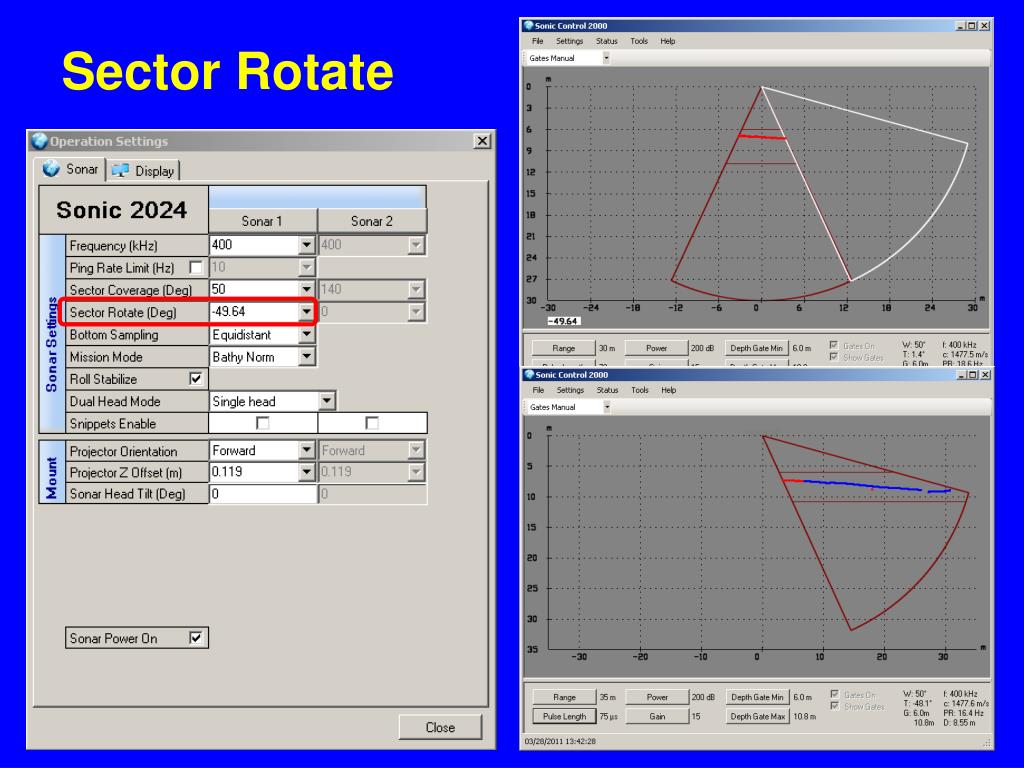
Task: Enable Snippets for Sonar 2
Action: coord(372,423)
